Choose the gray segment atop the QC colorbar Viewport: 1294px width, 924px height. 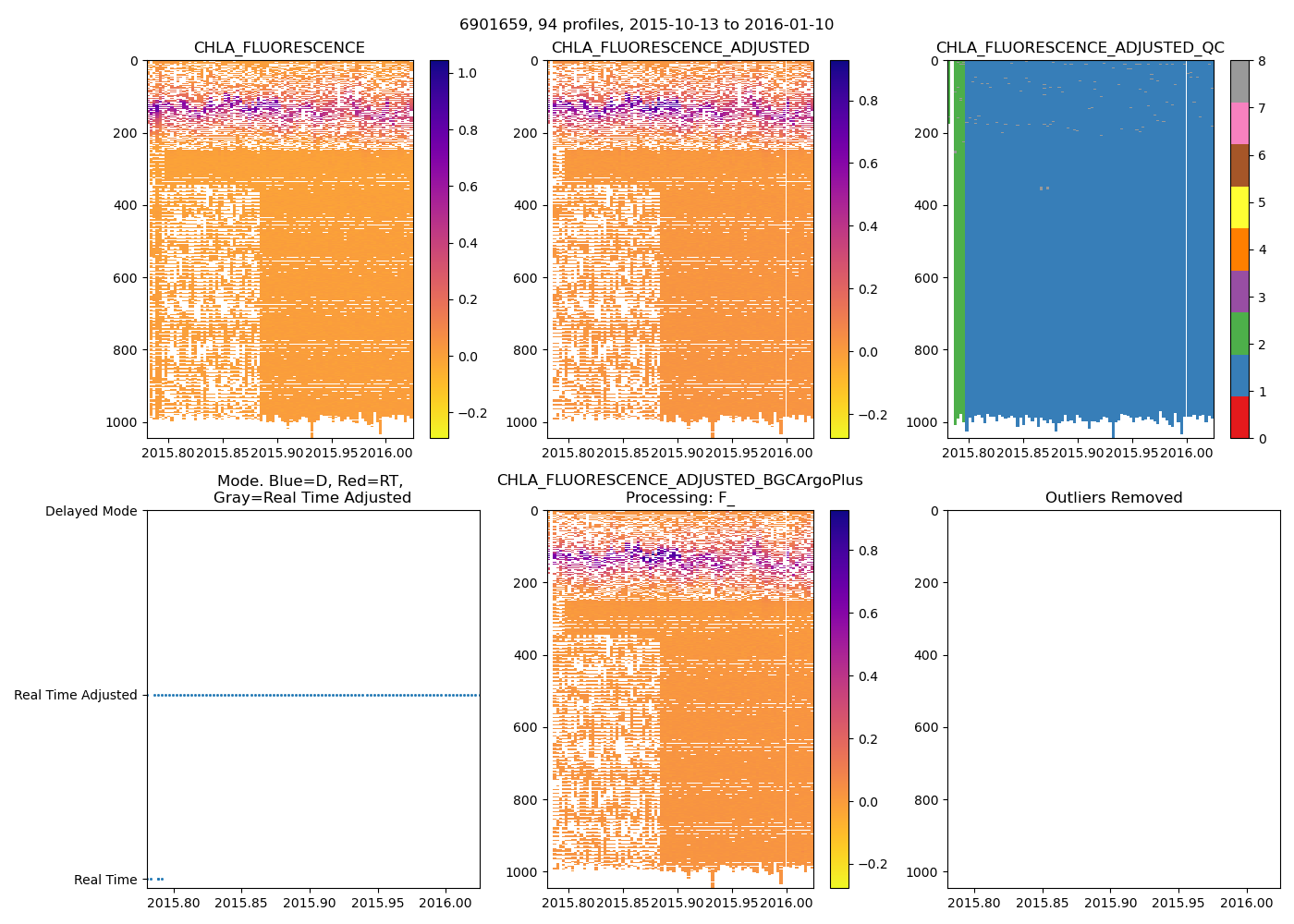point(1239,81)
